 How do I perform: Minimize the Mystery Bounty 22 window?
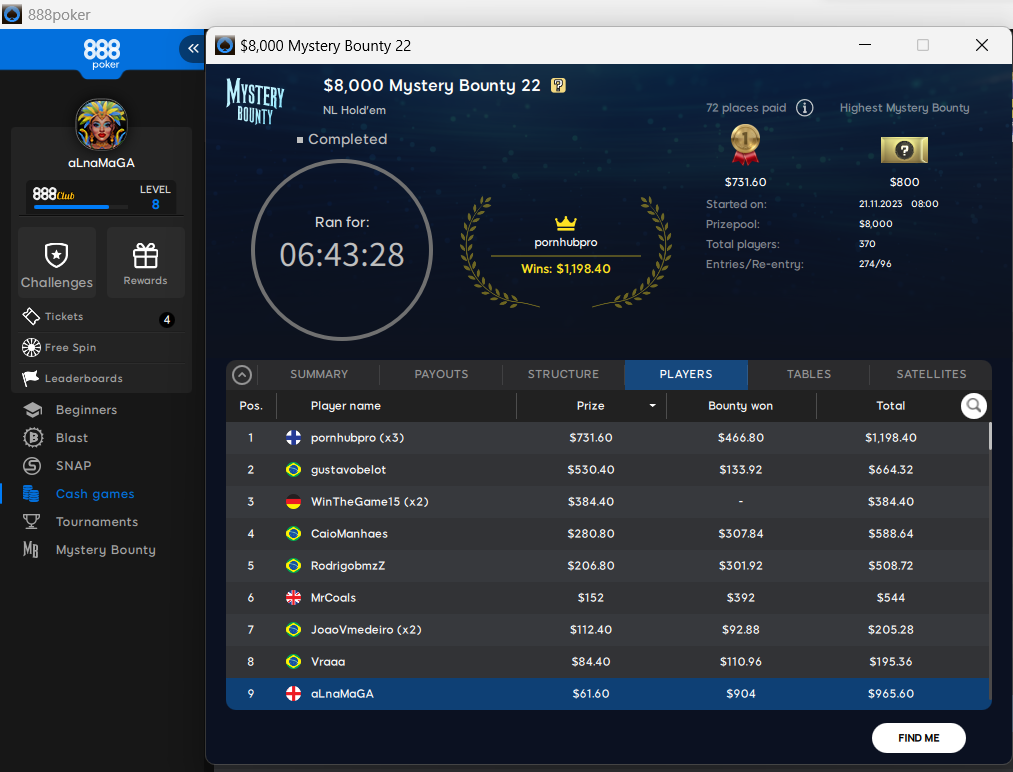coord(865,45)
